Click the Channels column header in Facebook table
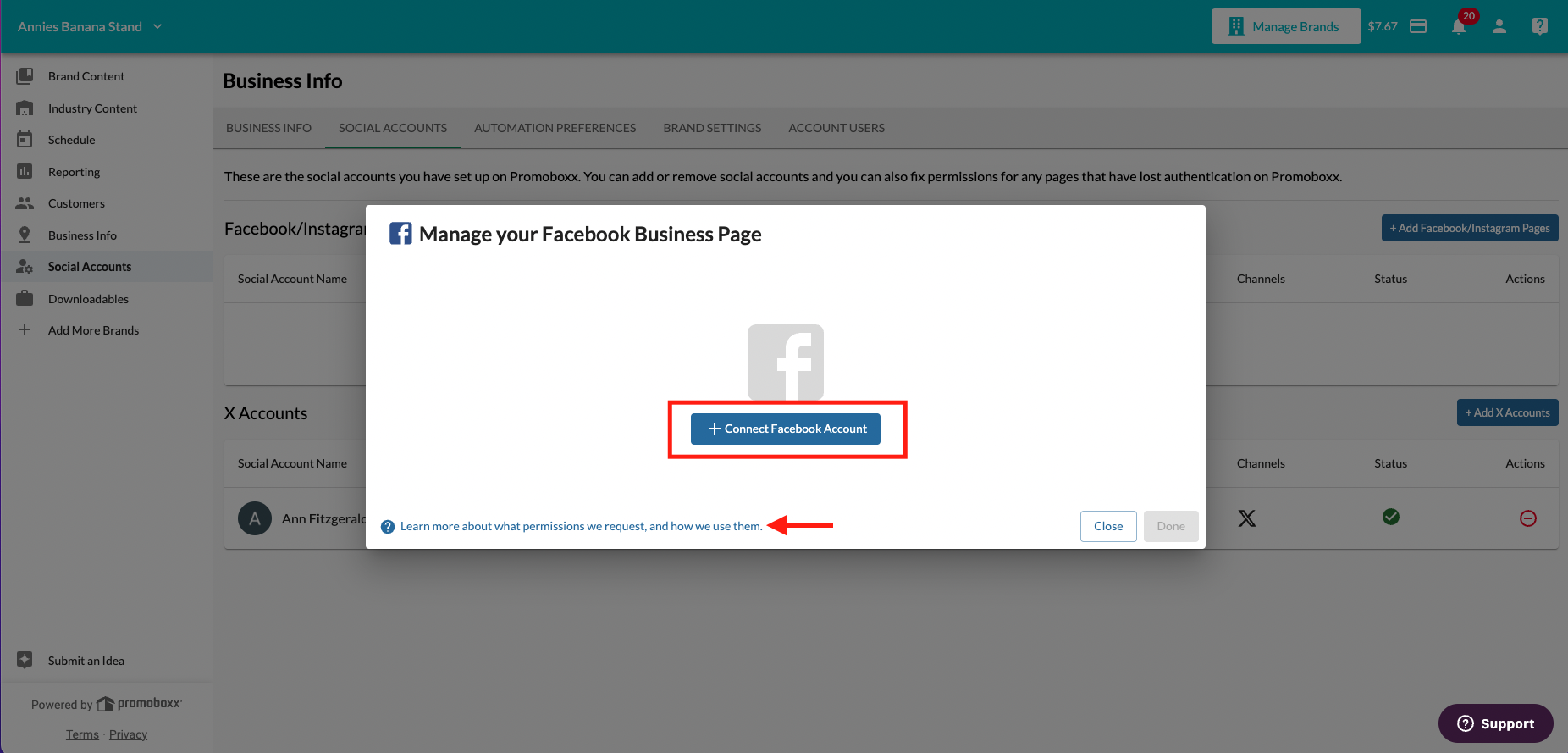Screen dimensions: 1568x753 click(1261, 279)
